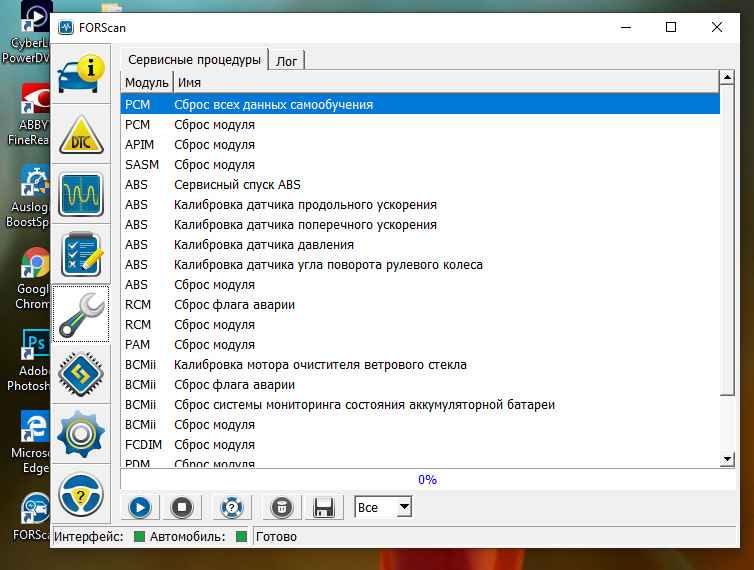Select the PAM 'Сброс модуля' row
This screenshot has height=570, width=754.
[420, 345]
